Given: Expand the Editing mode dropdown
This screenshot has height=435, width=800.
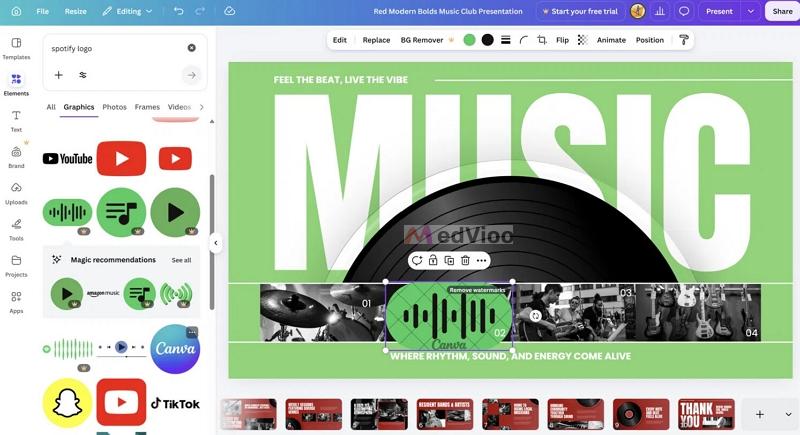Looking at the screenshot, I should (x=128, y=11).
